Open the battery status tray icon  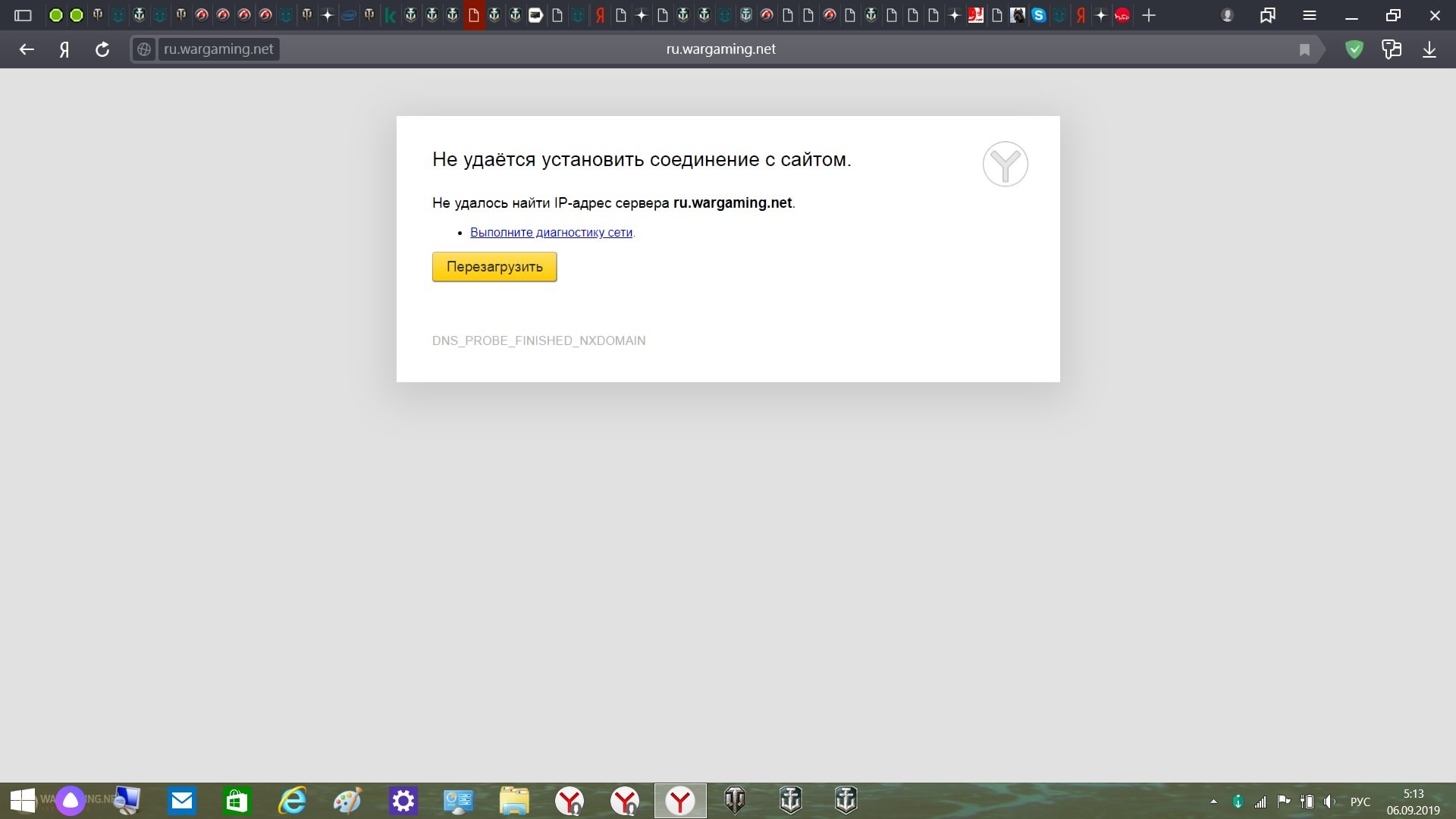click(x=1307, y=802)
